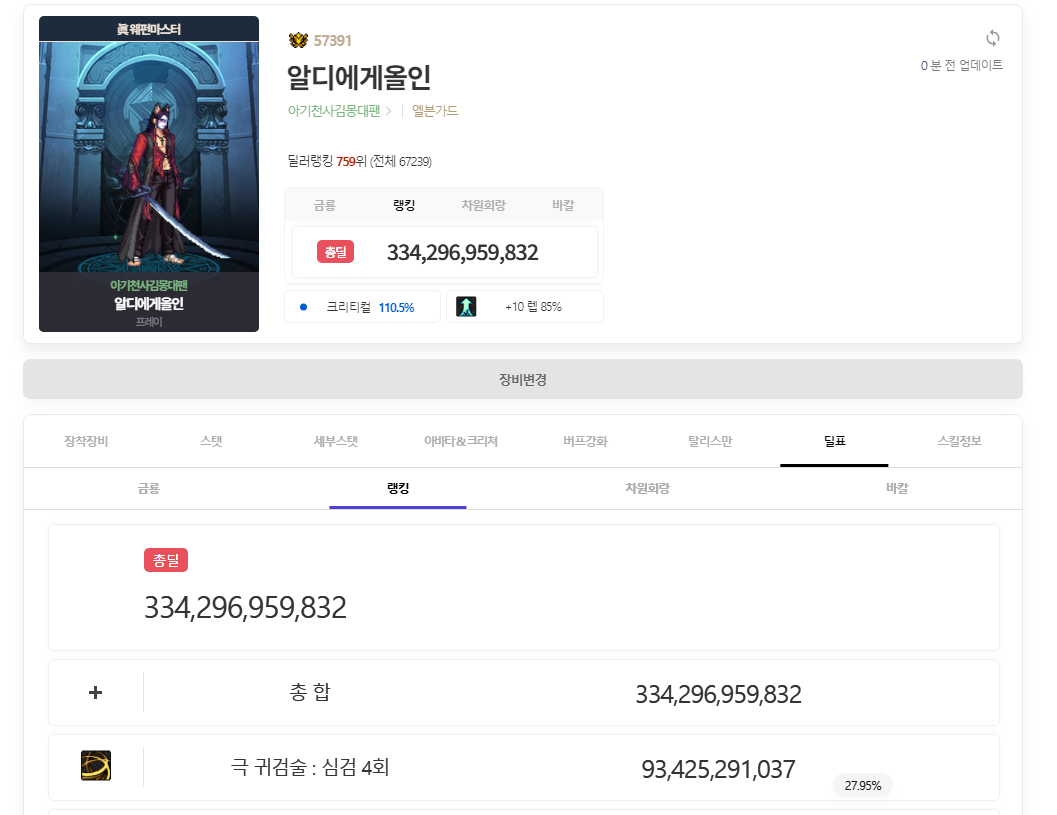Open the 스킬정보 tab
1057x815 pixels.
coord(959,441)
